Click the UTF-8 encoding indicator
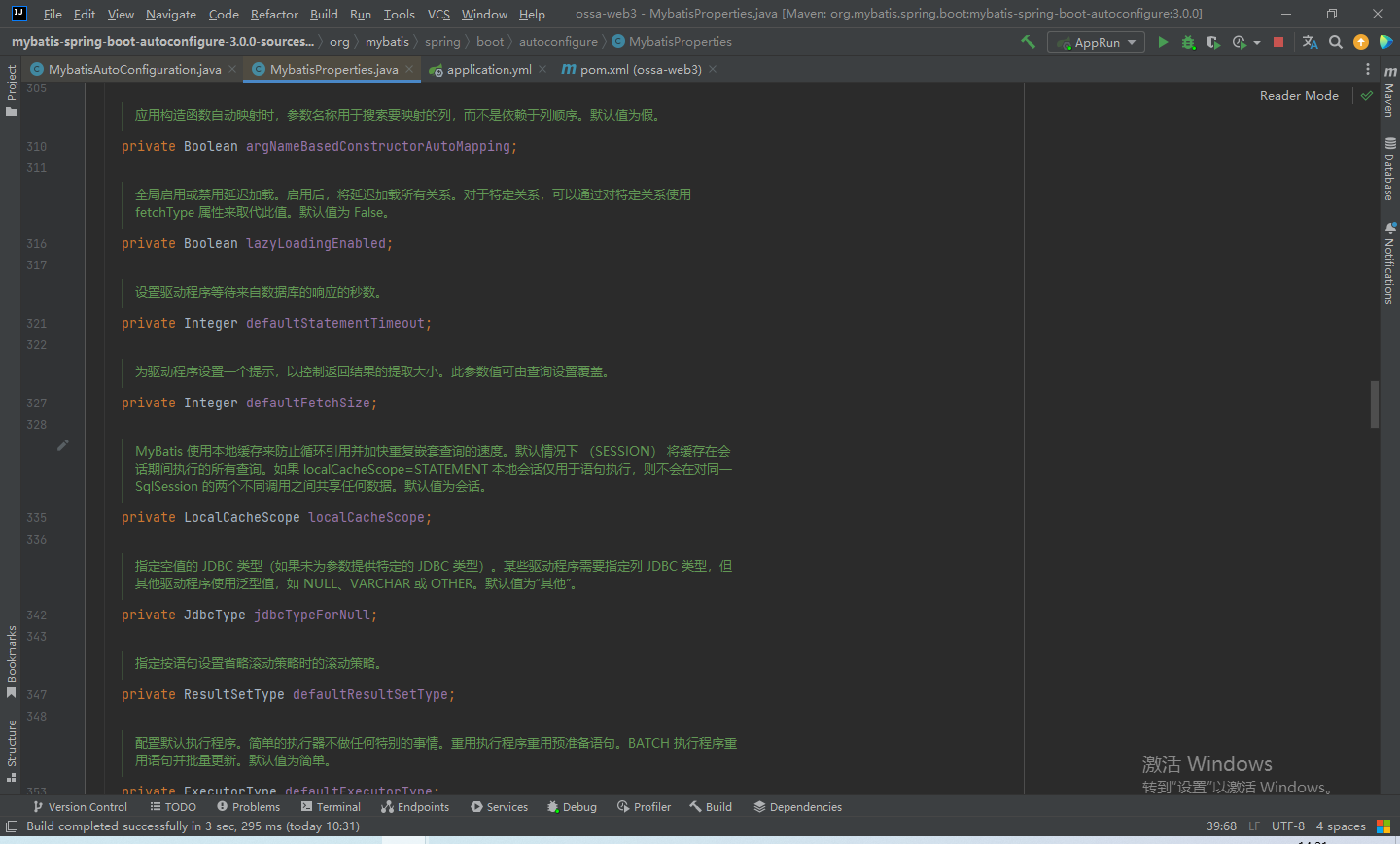This screenshot has height=844, width=1400. (1288, 826)
